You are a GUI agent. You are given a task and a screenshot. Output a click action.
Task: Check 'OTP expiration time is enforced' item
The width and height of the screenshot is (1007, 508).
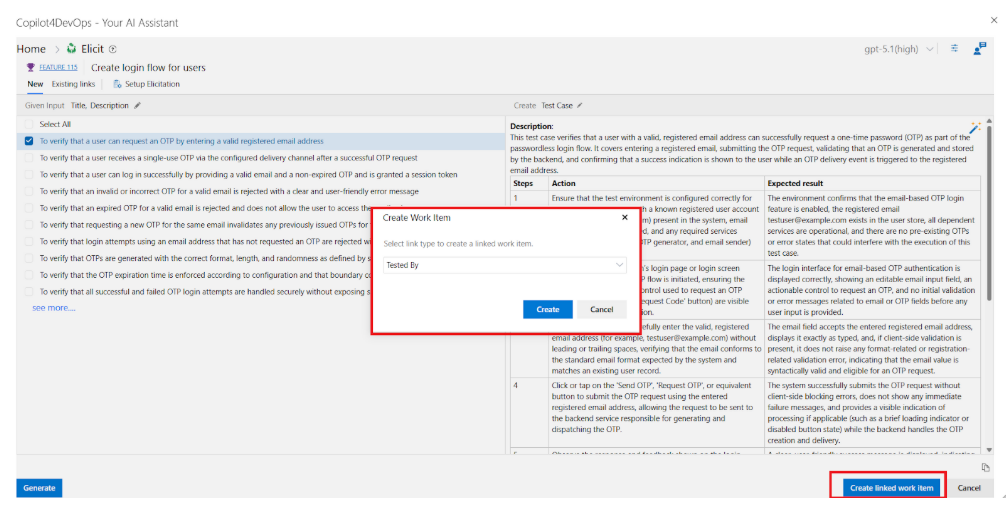click(29, 275)
